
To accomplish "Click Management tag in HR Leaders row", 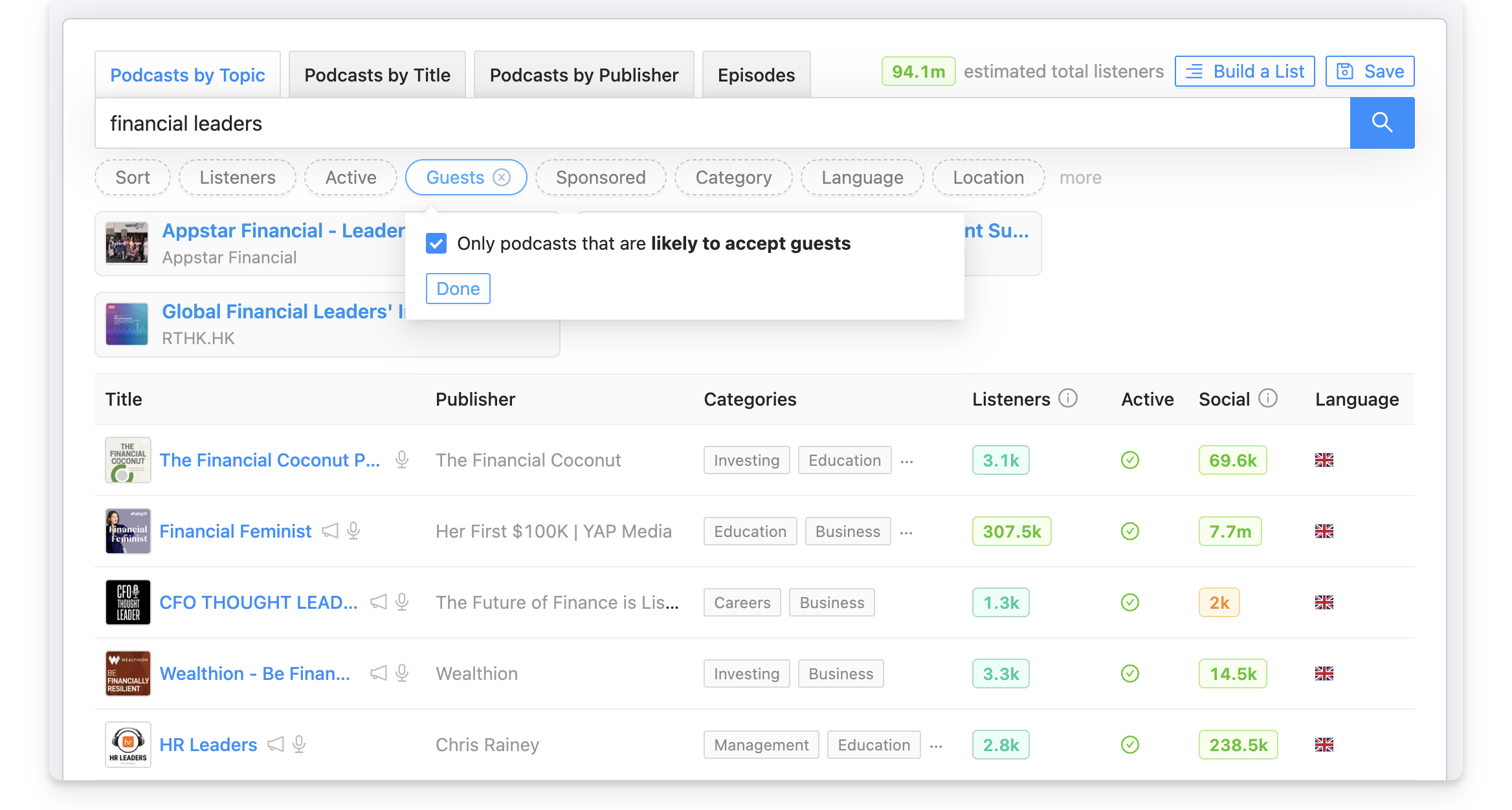I will [761, 745].
